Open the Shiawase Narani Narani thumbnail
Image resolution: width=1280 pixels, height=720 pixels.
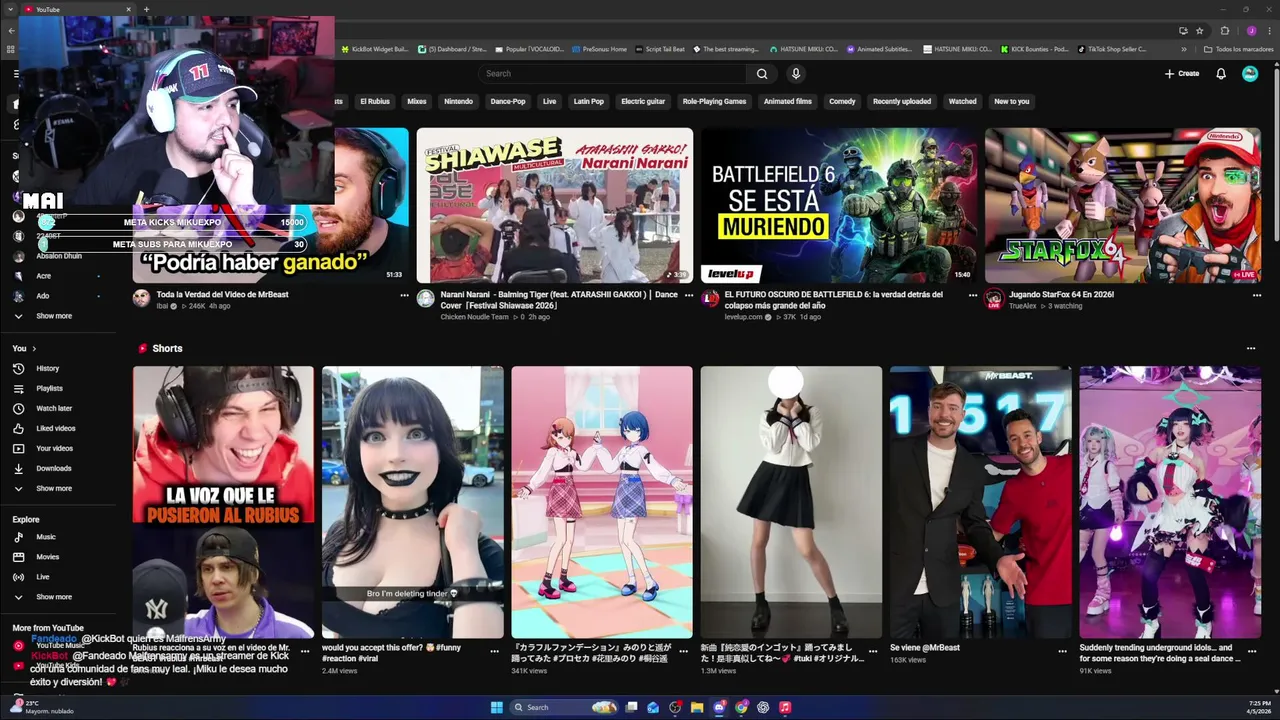pyautogui.click(x=555, y=205)
